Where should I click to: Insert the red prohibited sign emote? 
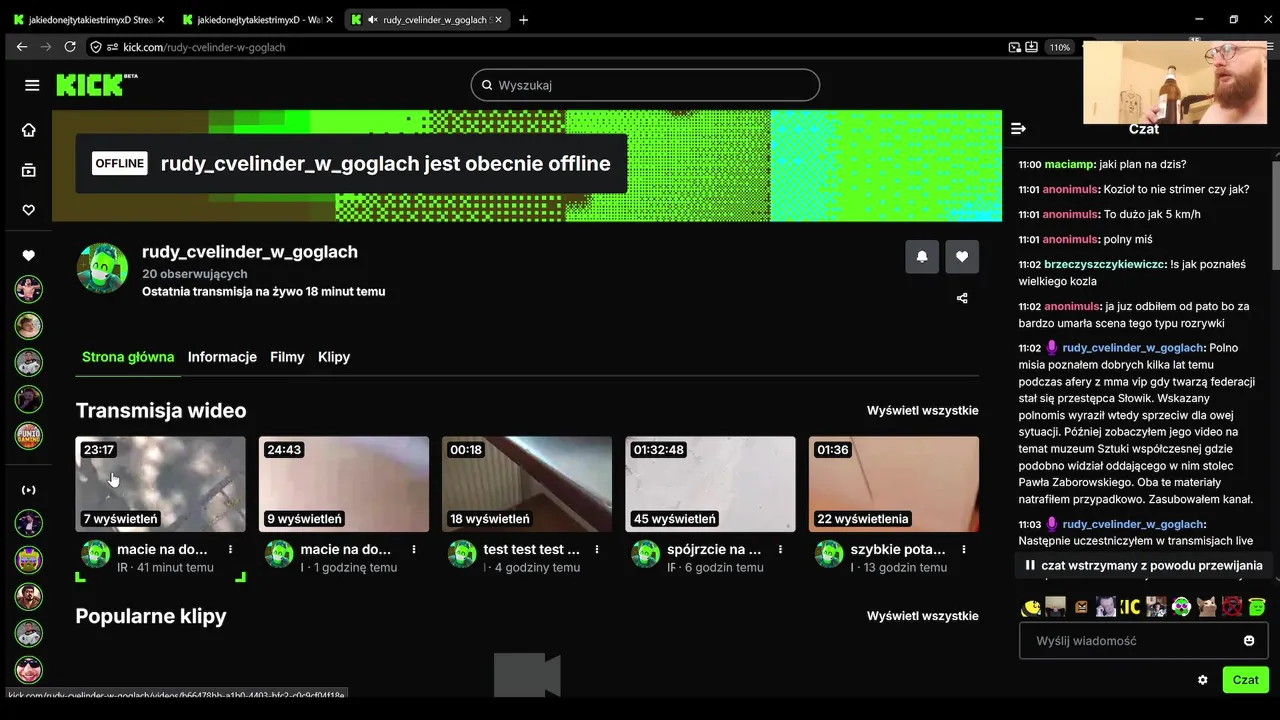coord(1232,607)
